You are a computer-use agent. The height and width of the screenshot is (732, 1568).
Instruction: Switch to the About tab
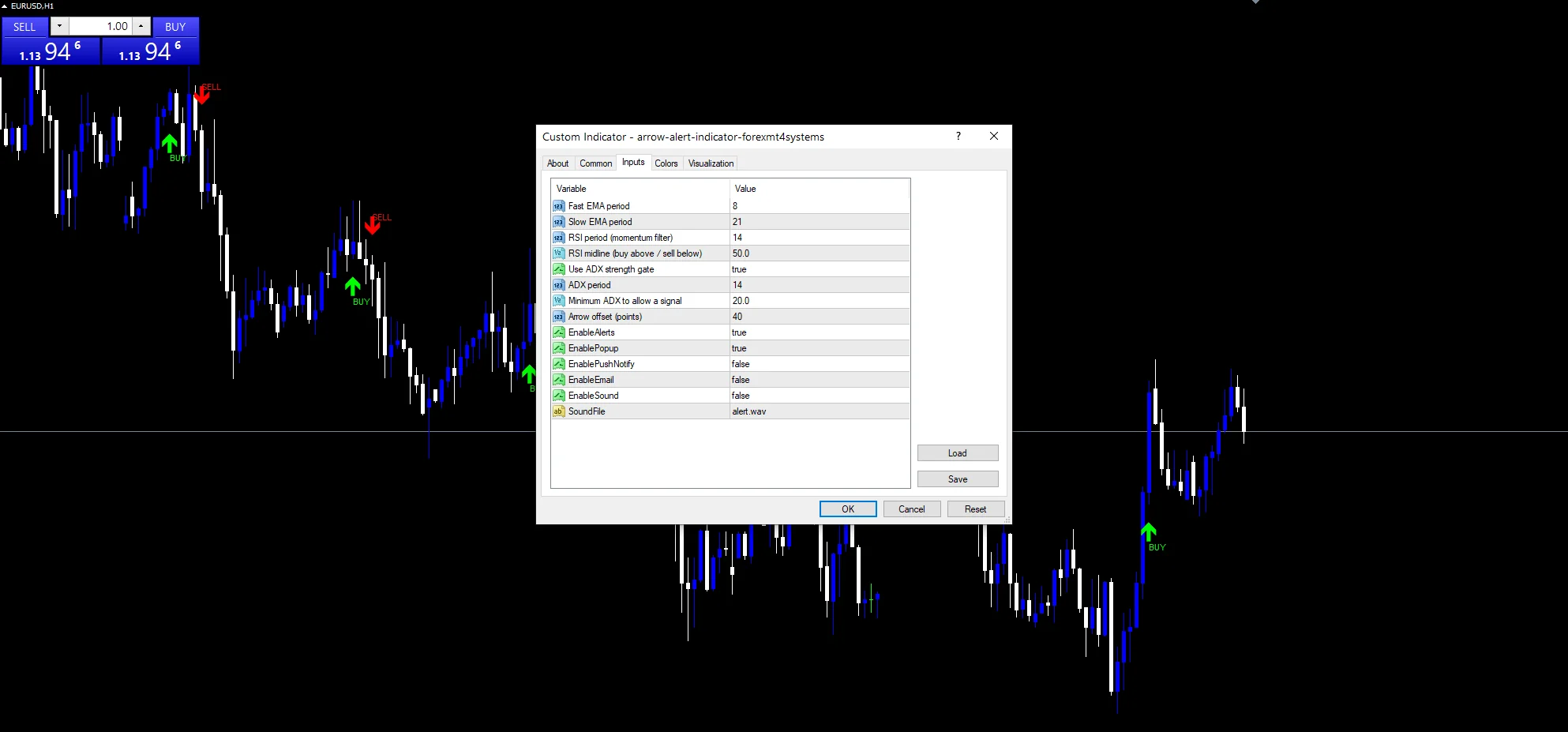[558, 163]
